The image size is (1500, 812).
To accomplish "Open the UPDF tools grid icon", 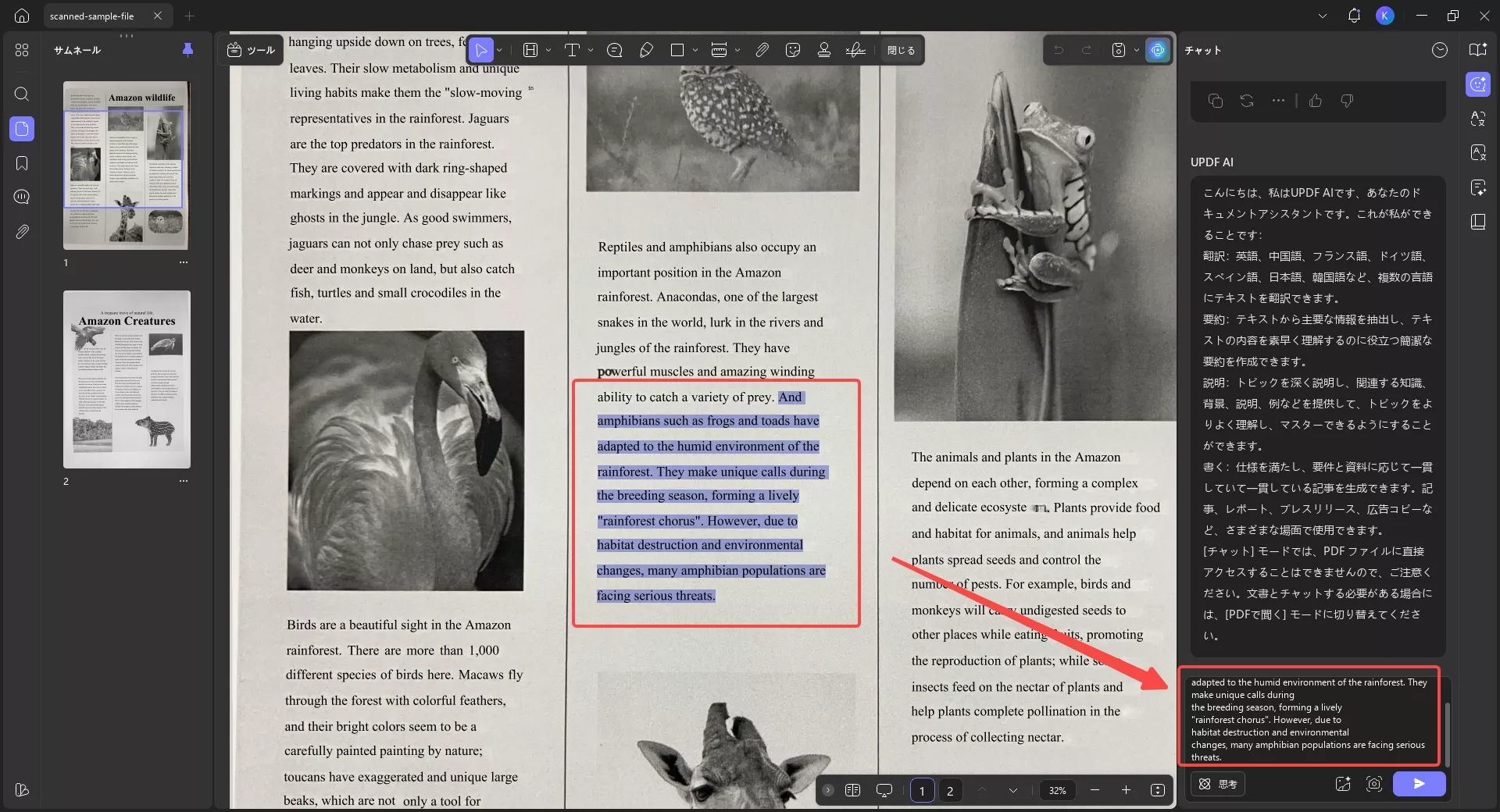I will (22, 50).
